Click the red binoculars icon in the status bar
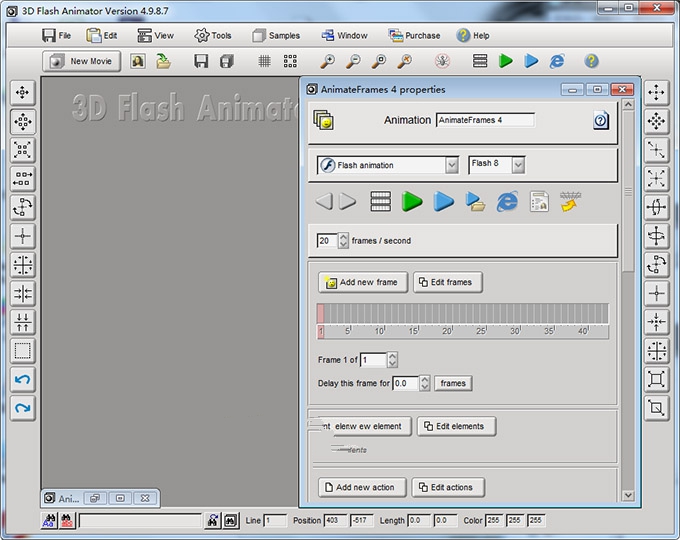The image size is (680, 540). click(x=67, y=520)
